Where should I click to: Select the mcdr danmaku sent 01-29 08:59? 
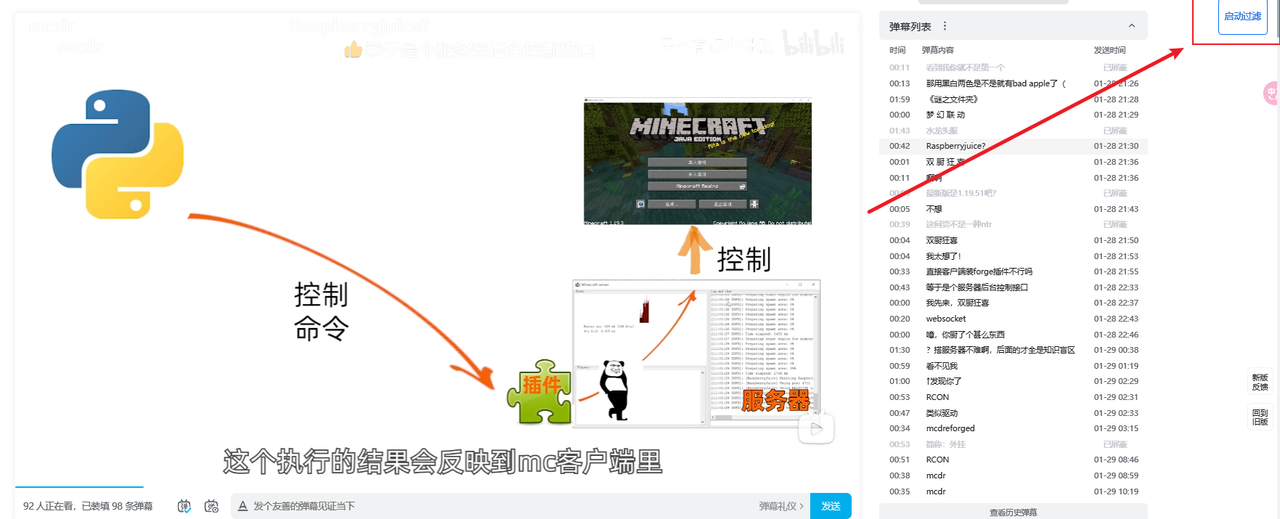click(x=1013, y=475)
